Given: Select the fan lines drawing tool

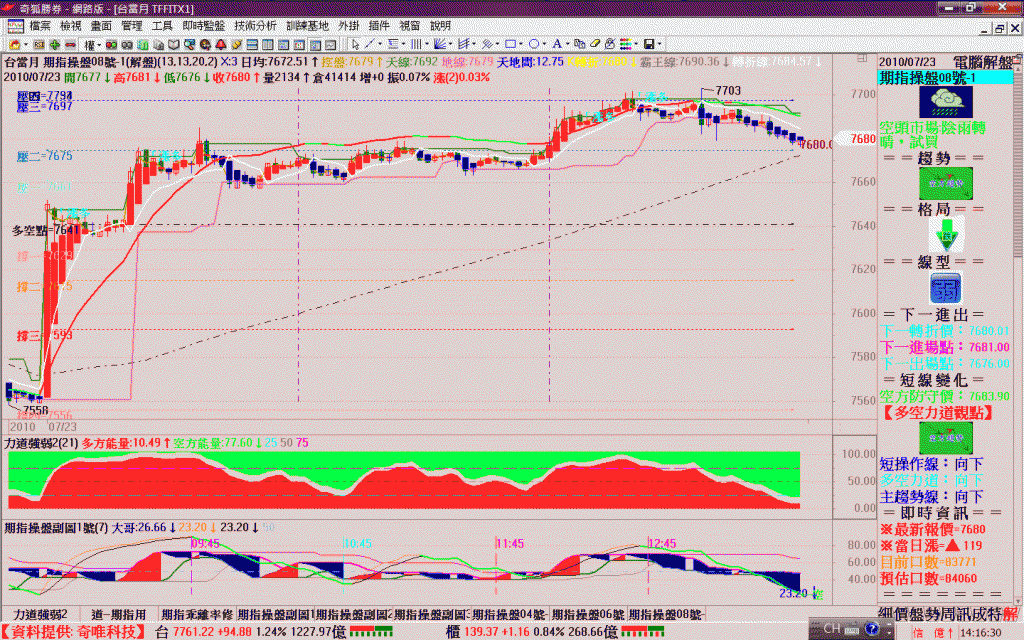Looking at the screenshot, I should pyautogui.click(x=440, y=44).
